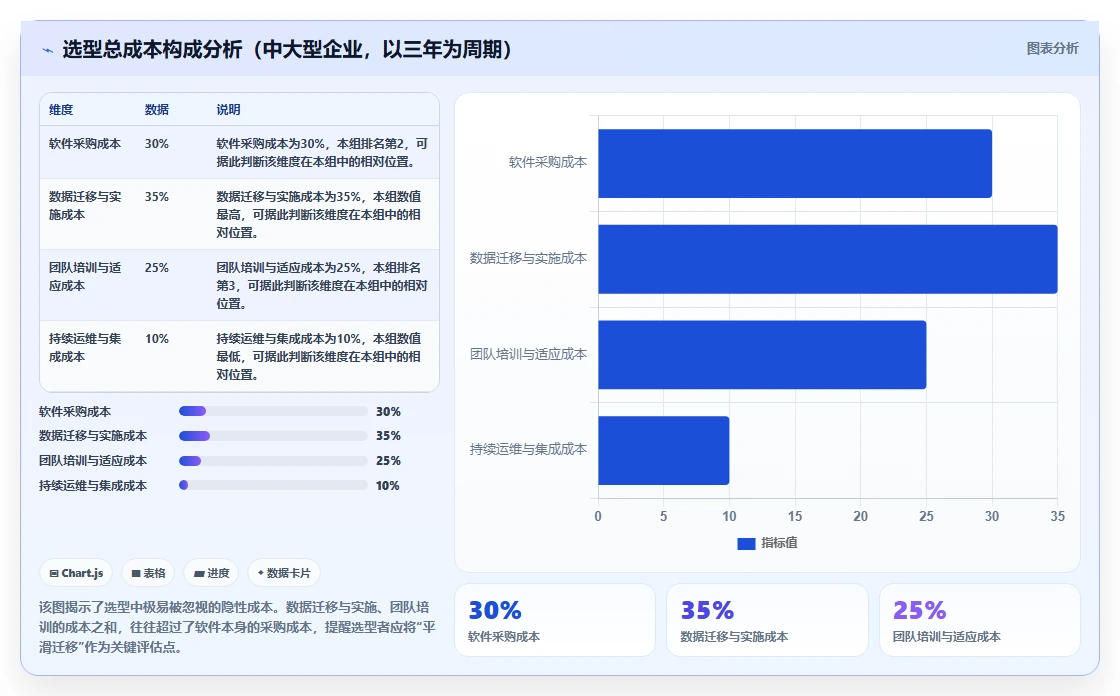The height and width of the screenshot is (696, 1120).
Task: Click the 持续运维与集成成本 y-axis label in the chart
Action: [529, 449]
